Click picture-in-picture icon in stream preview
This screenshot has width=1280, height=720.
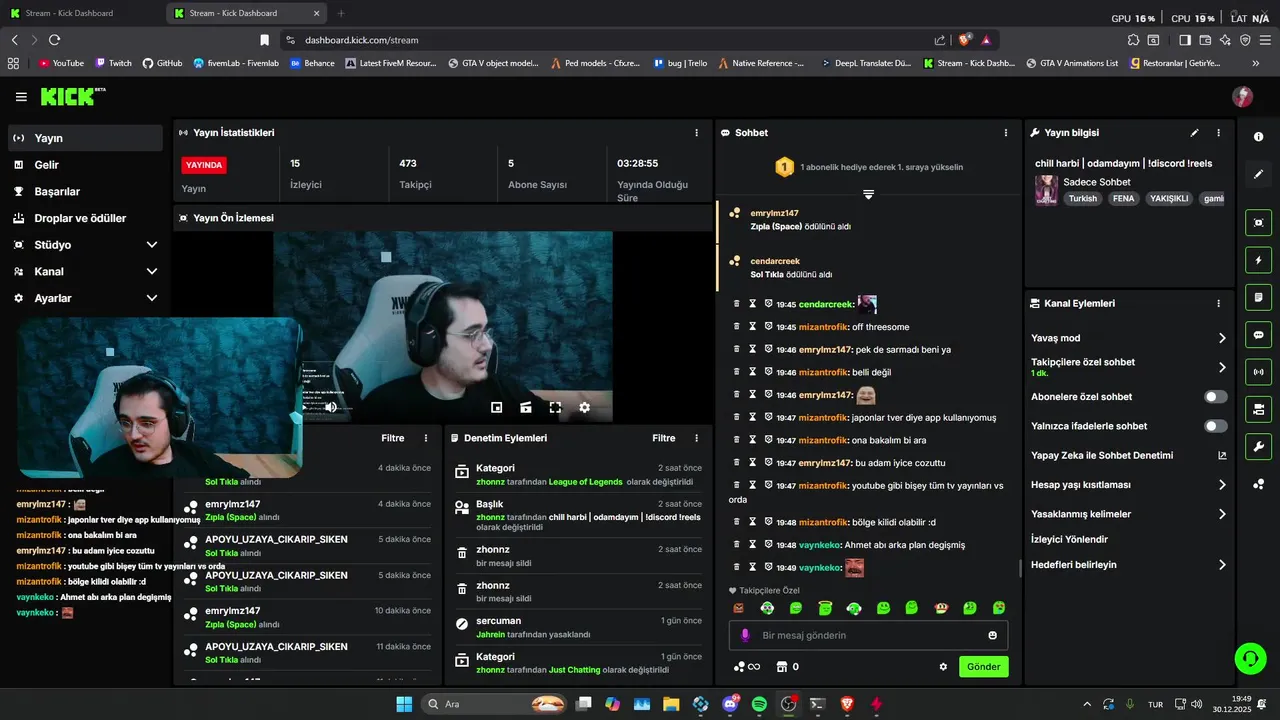coord(497,407)
